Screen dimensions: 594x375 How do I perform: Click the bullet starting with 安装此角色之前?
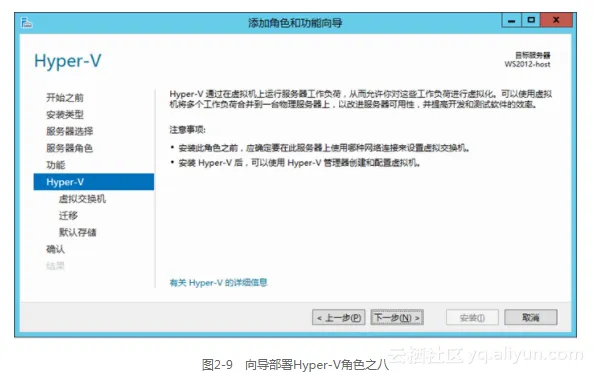324,148
